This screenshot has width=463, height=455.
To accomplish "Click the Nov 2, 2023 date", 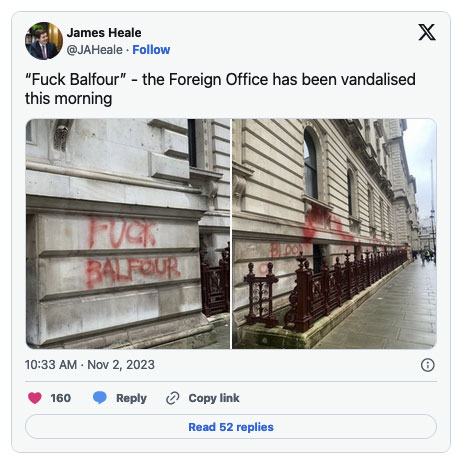I will [x=121, y=365].
